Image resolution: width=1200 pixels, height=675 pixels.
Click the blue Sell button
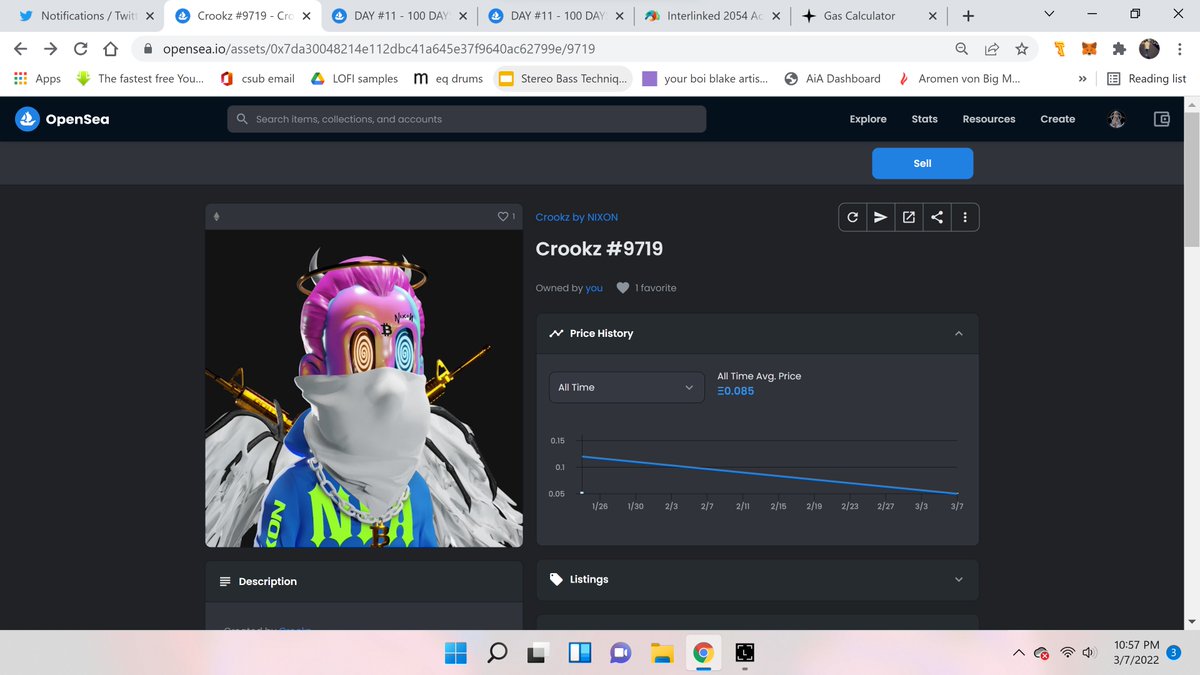[922, 163]
